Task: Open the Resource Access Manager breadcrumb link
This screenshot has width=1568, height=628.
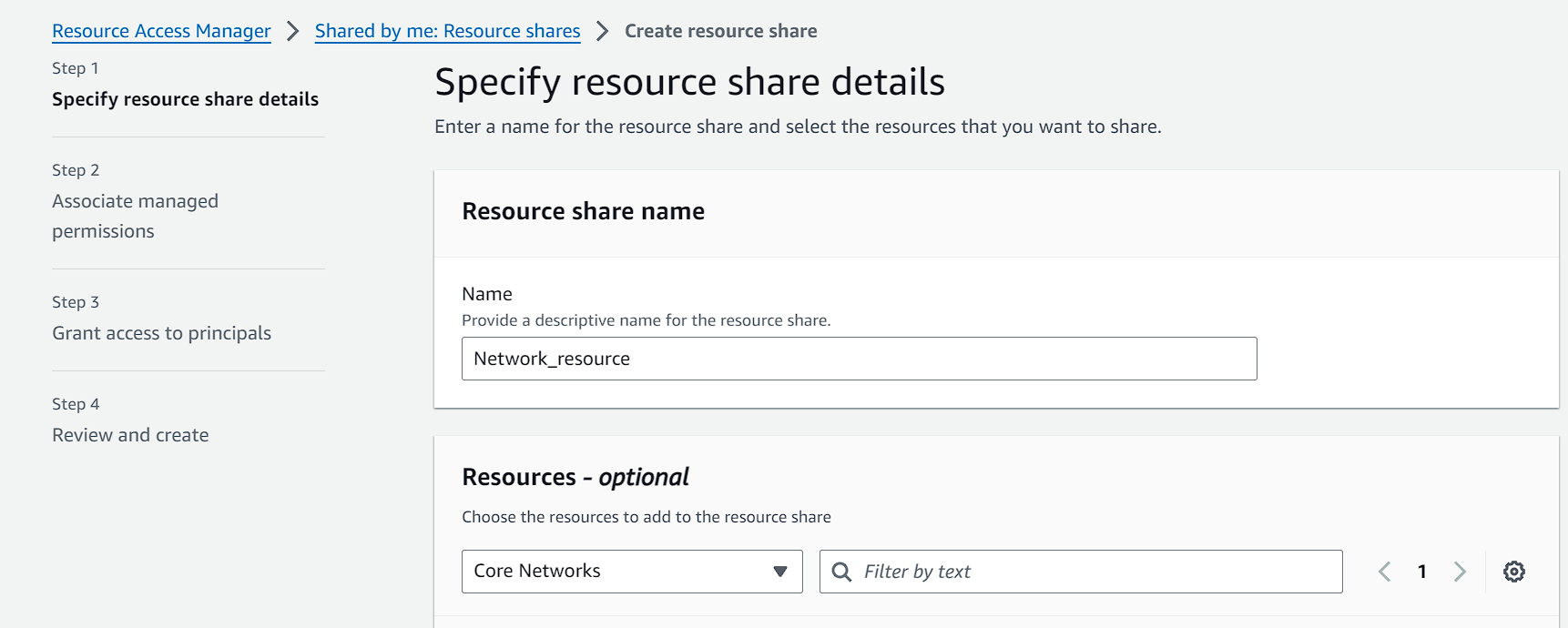Action: [x=161, y=31]
